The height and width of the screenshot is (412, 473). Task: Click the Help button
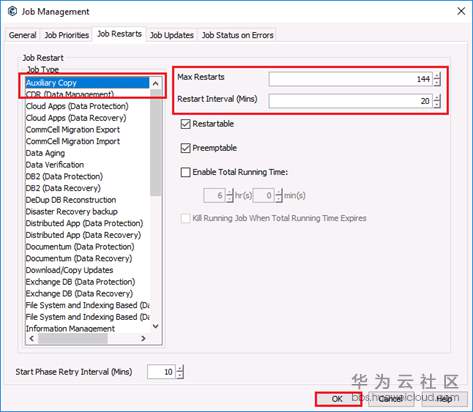click(x=444, y=399)
